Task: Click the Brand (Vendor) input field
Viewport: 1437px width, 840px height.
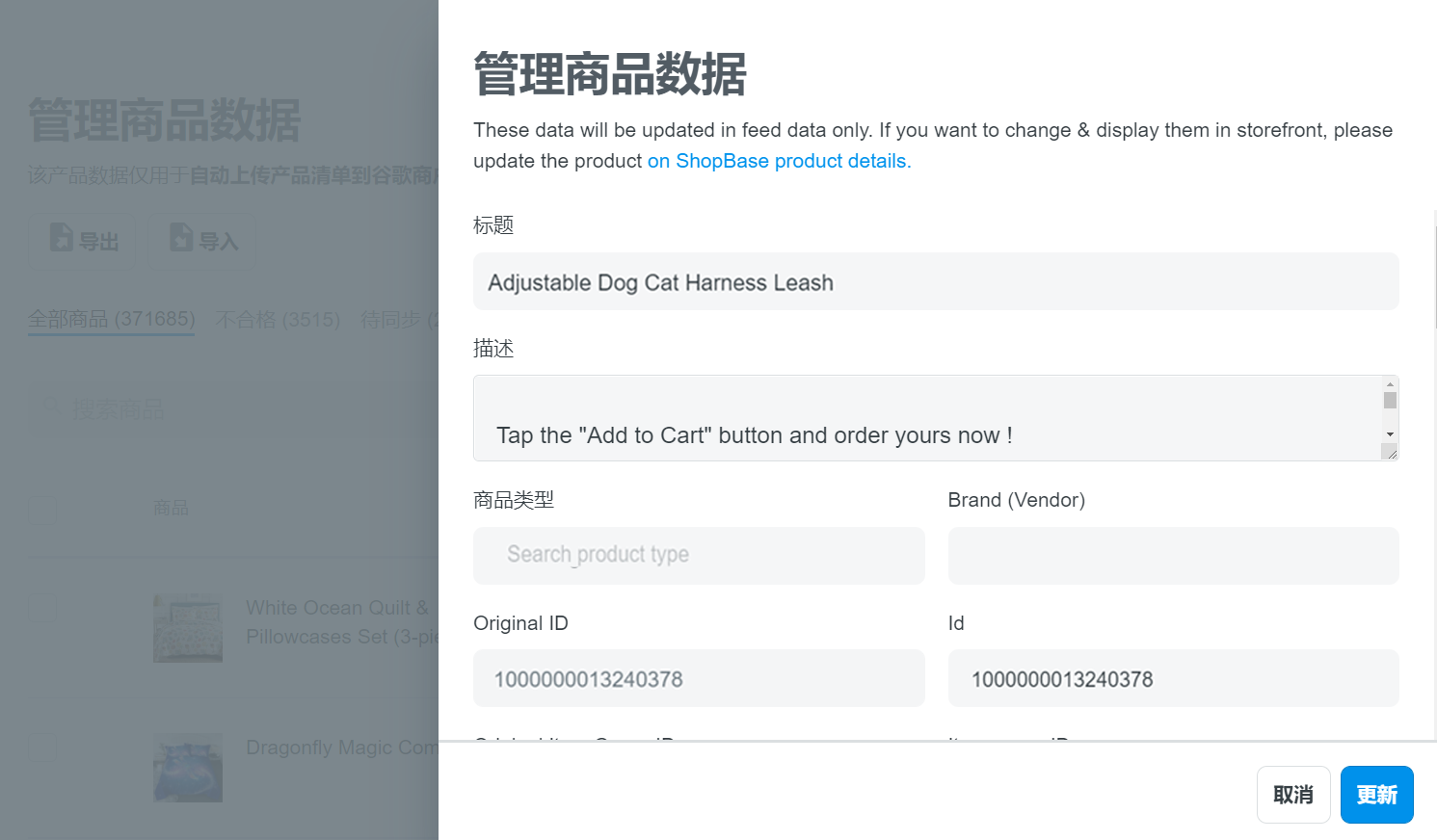Action: tap(1173, 556)
